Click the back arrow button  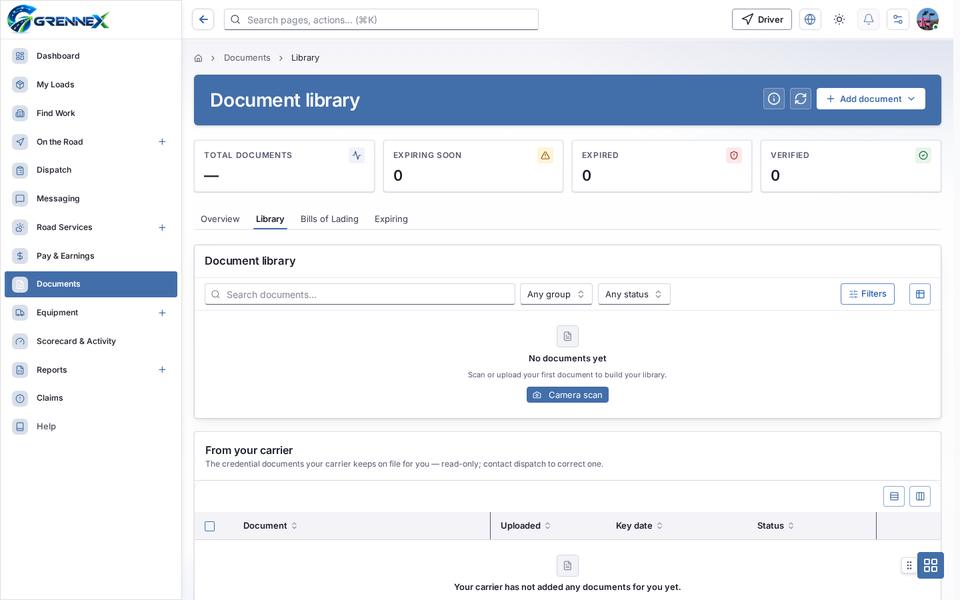click(203, 20)
